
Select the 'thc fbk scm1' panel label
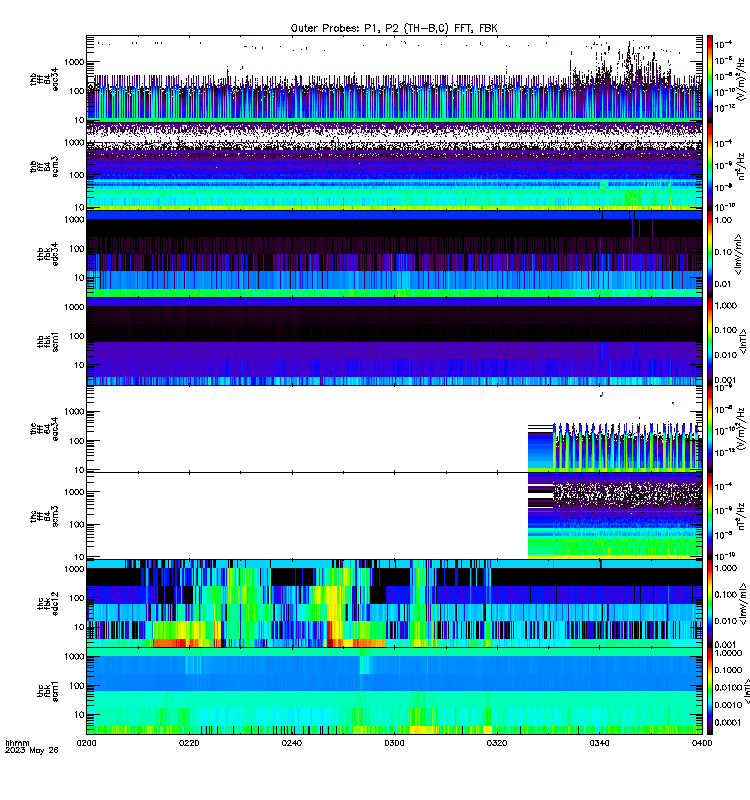[48, 691]
